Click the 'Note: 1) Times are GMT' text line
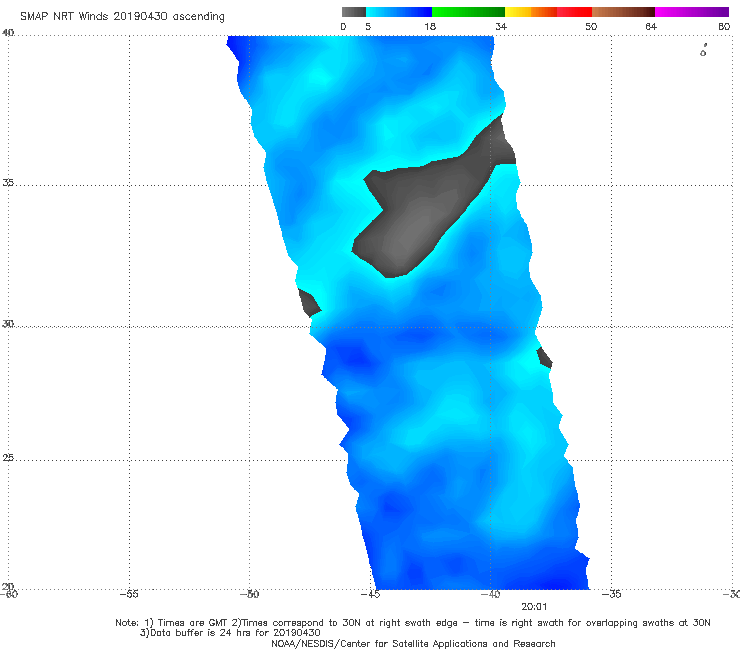Viewport: 740px width, 650px height. 412,623
